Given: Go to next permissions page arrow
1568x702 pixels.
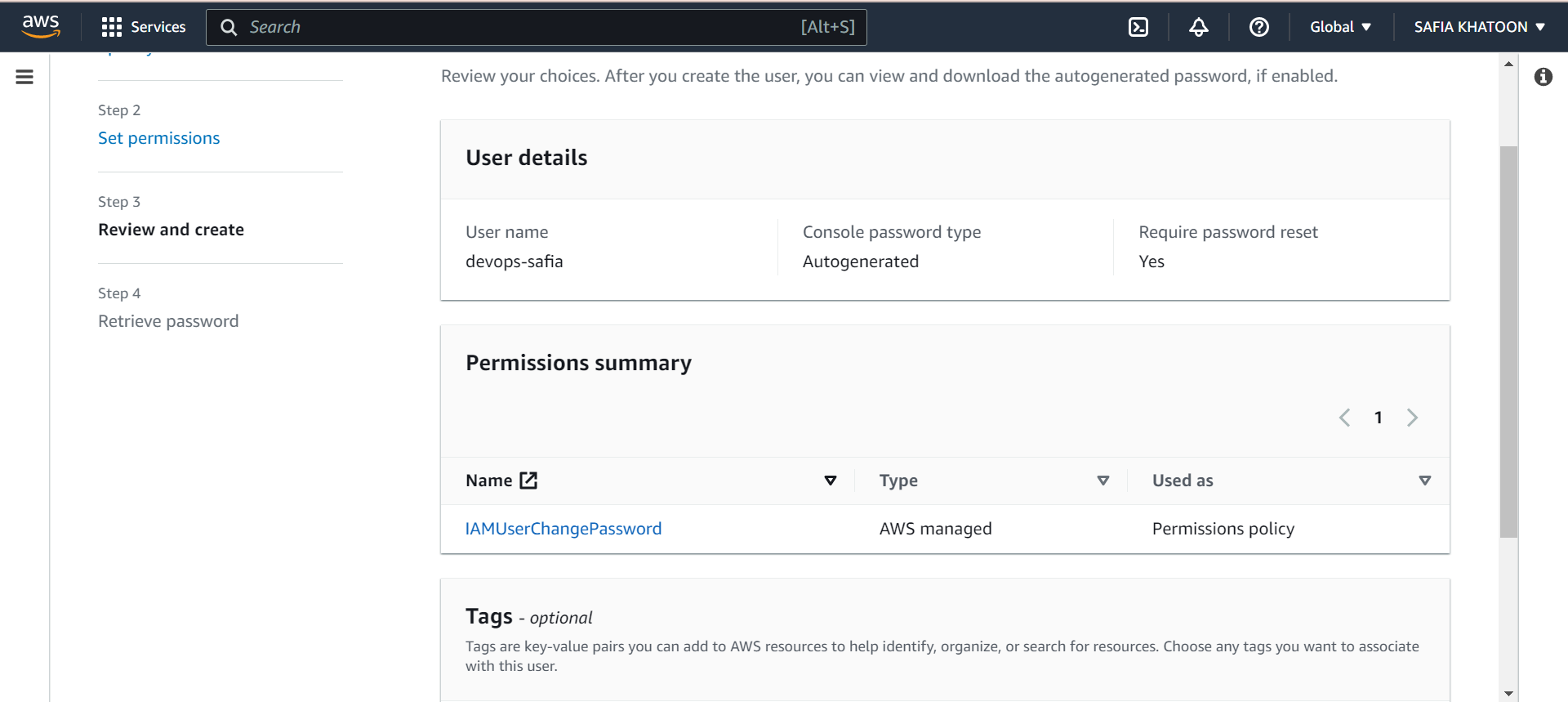Looking at the screenshot, I should point(1412,418).
